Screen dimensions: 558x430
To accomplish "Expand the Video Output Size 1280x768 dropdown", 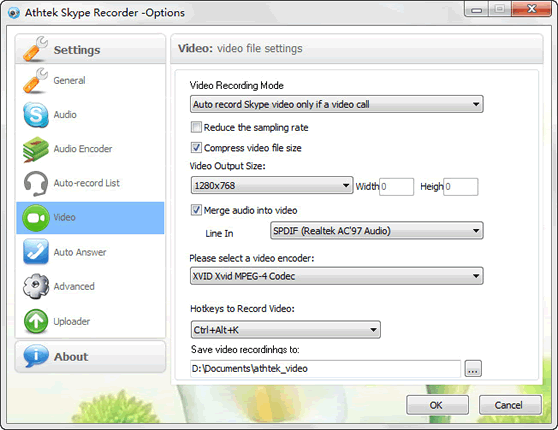I will [272, 185].
